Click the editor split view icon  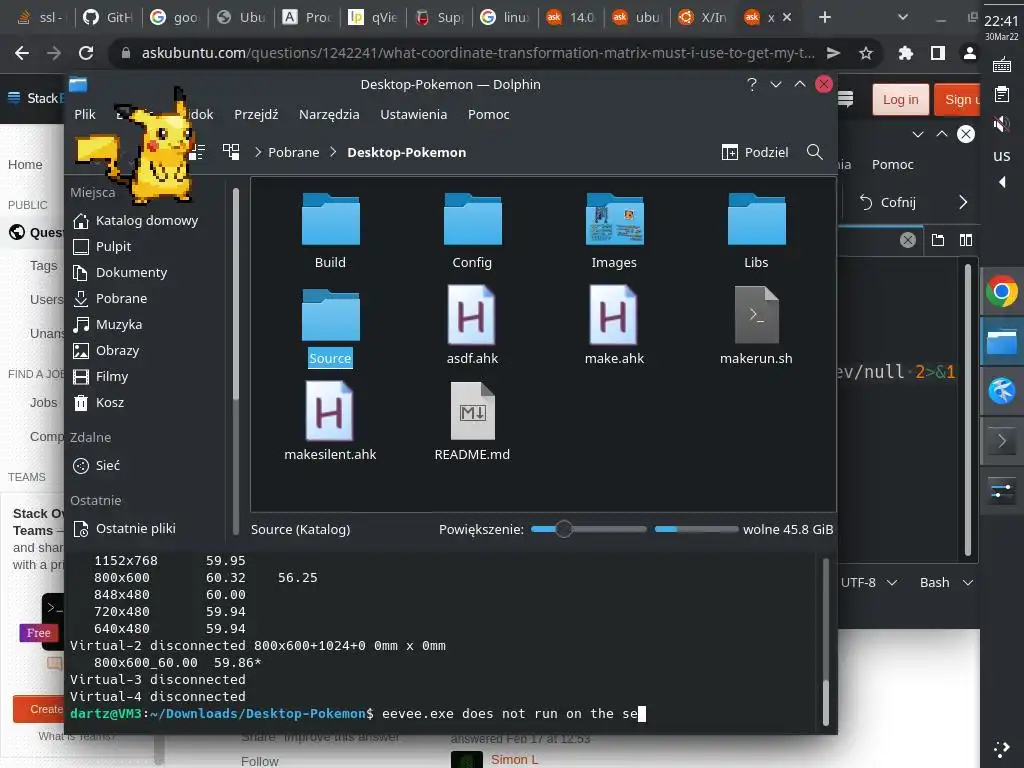tap(966, 240)
